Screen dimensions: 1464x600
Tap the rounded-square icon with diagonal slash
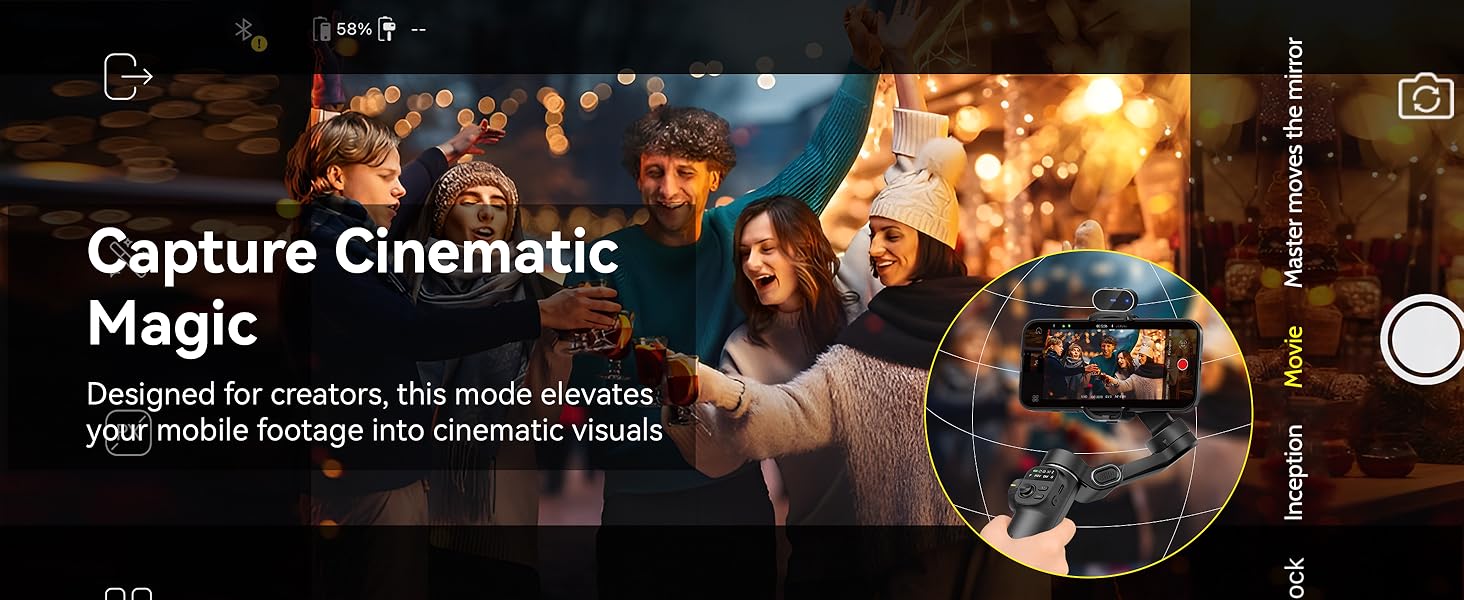(128, 432)
